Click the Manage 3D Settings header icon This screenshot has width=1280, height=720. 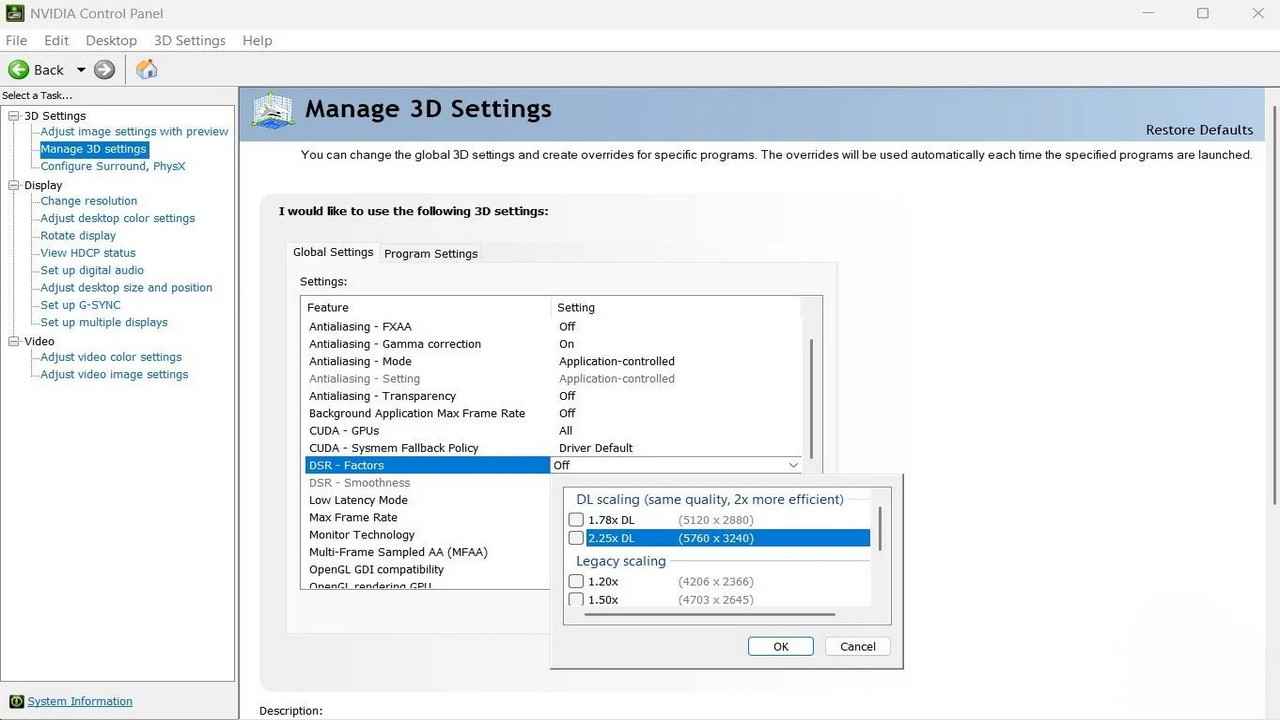click(273, 111)
